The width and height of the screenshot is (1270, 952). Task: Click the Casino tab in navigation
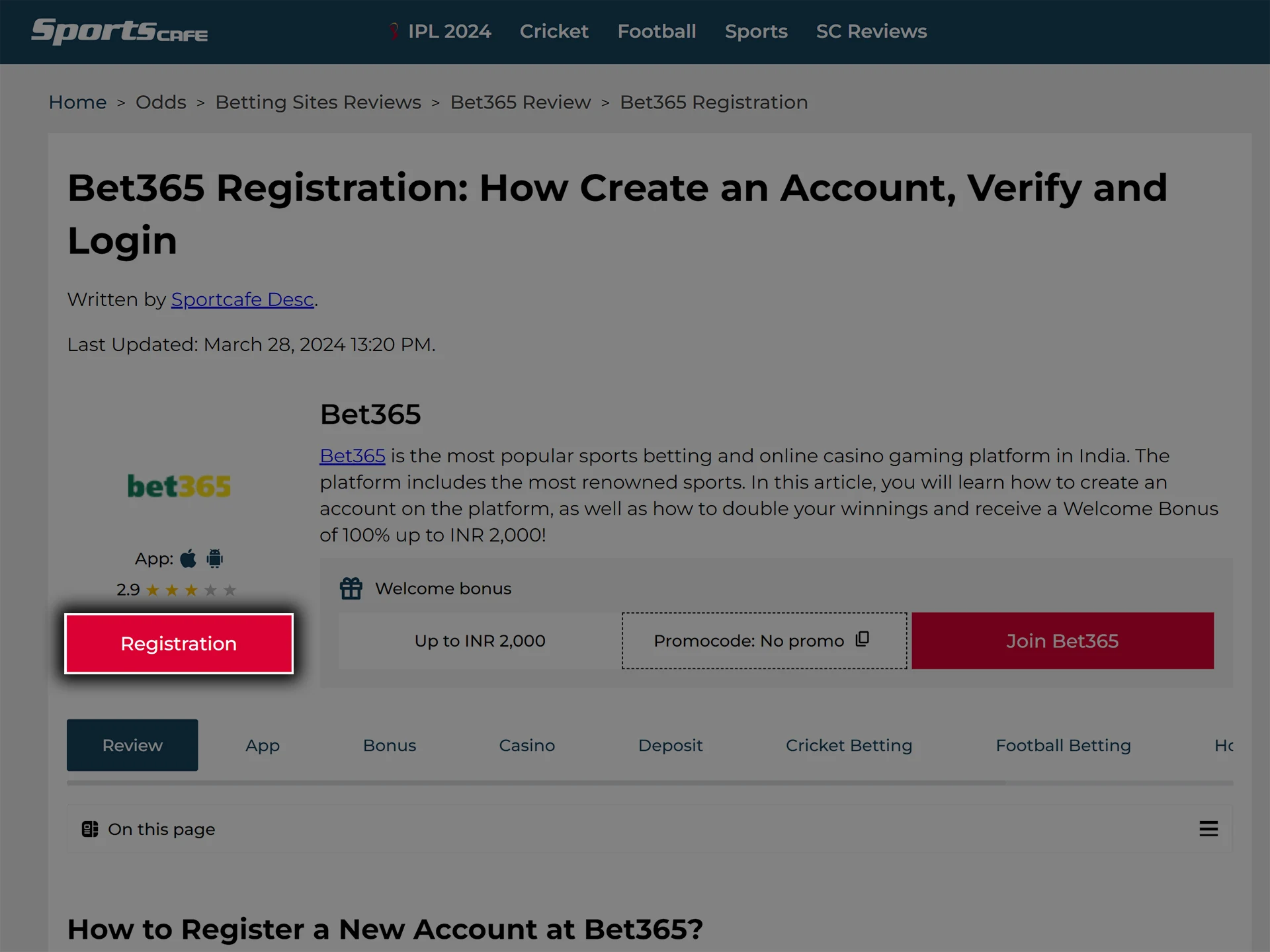pyautogui.click(x=527, y=745)
